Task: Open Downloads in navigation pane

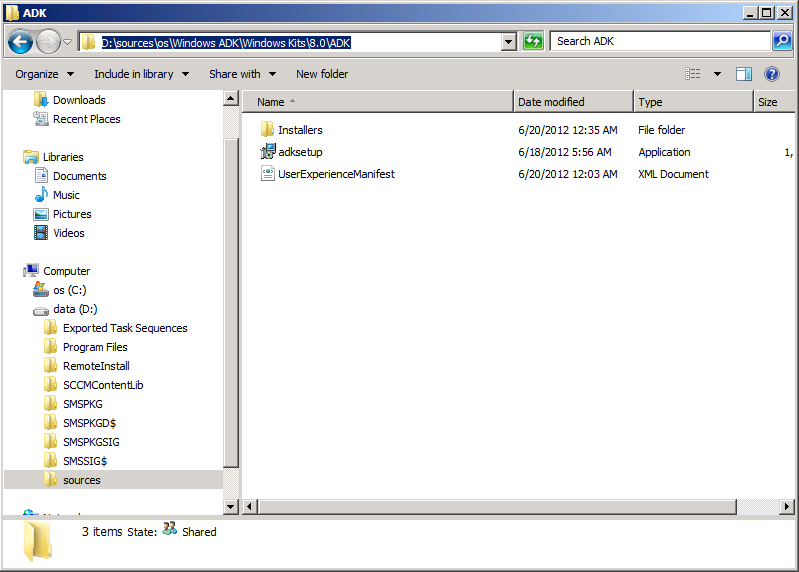Action: click(x=79, y=100)
